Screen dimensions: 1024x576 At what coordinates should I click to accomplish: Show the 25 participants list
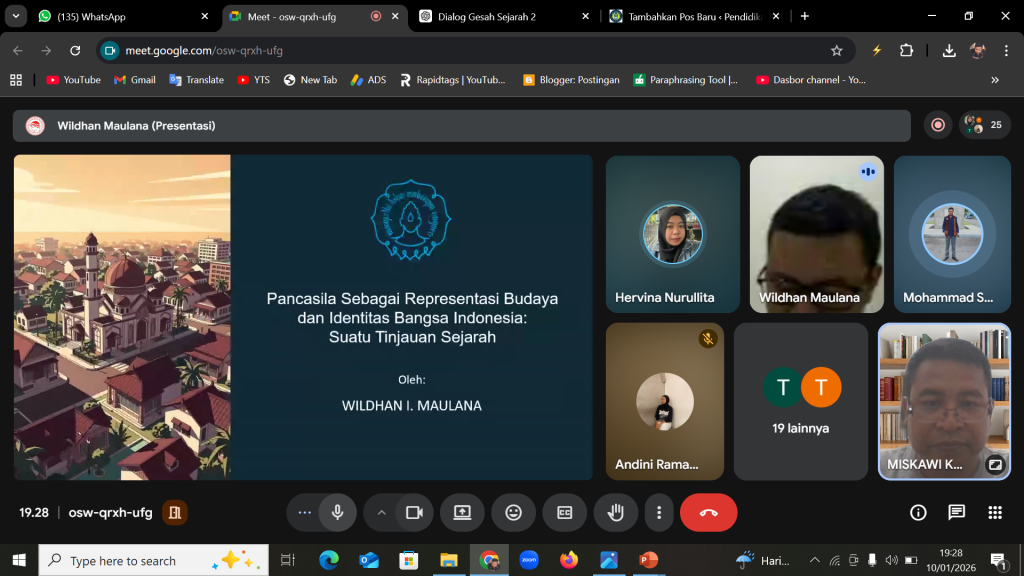pos(984,125)
